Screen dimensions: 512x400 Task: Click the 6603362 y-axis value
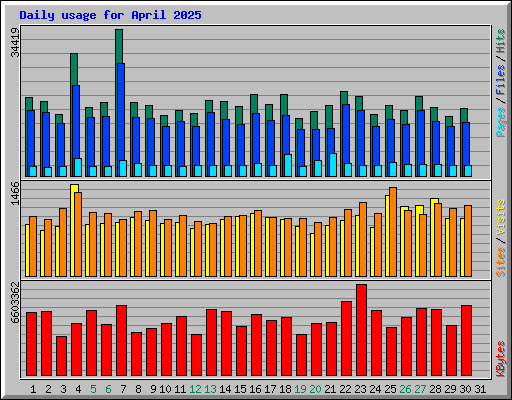15,303
